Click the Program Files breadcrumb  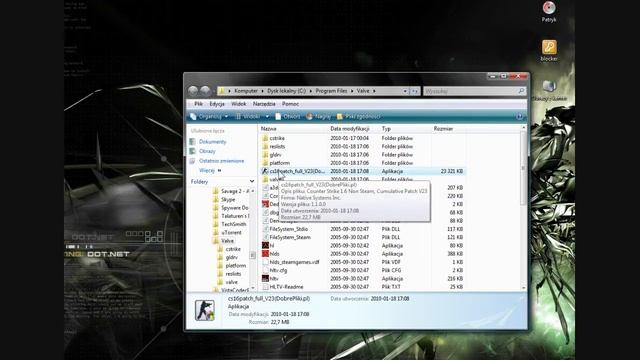click(x=331, y=91)
